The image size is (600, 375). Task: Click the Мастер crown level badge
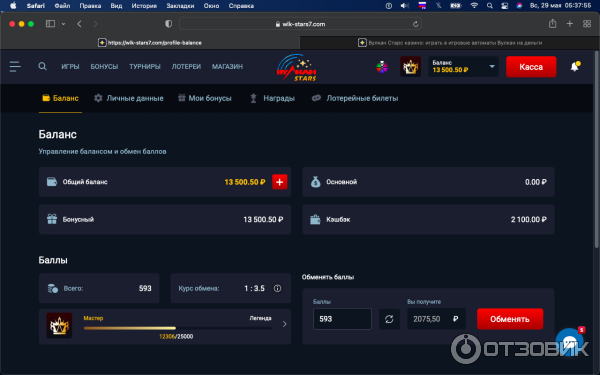point(59,325)
